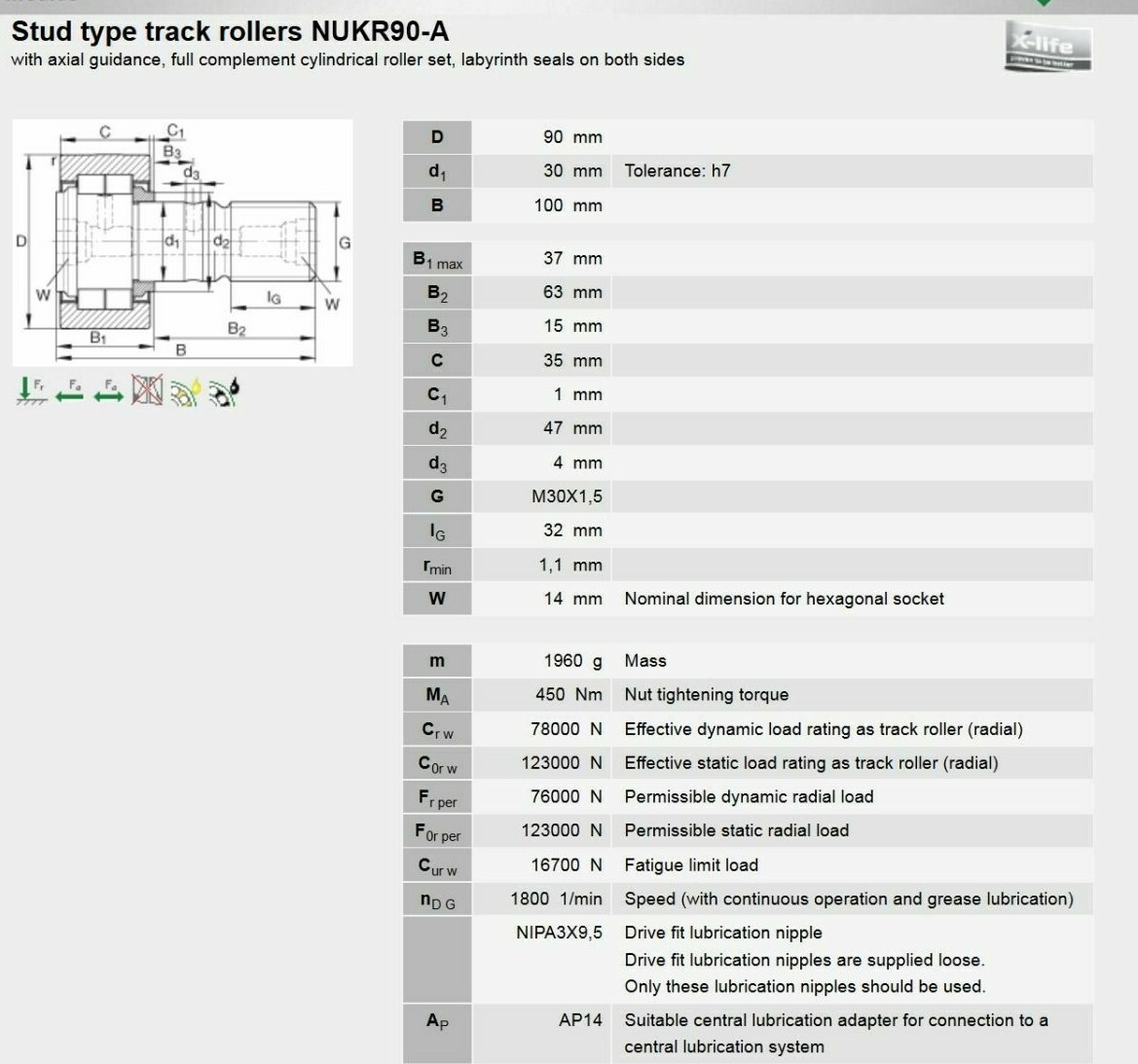Click Permissible static radial load description
The width and height of the screenshot is (1138, 1064).
(x=736, y=830)
